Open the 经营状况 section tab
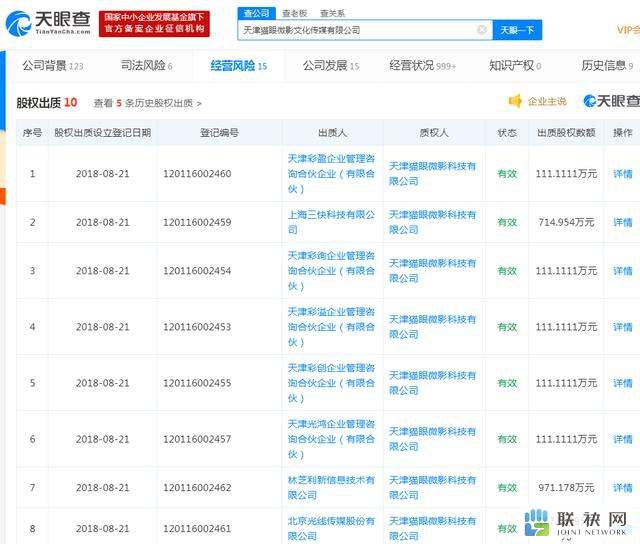640x544 pixels. point(422,65)
